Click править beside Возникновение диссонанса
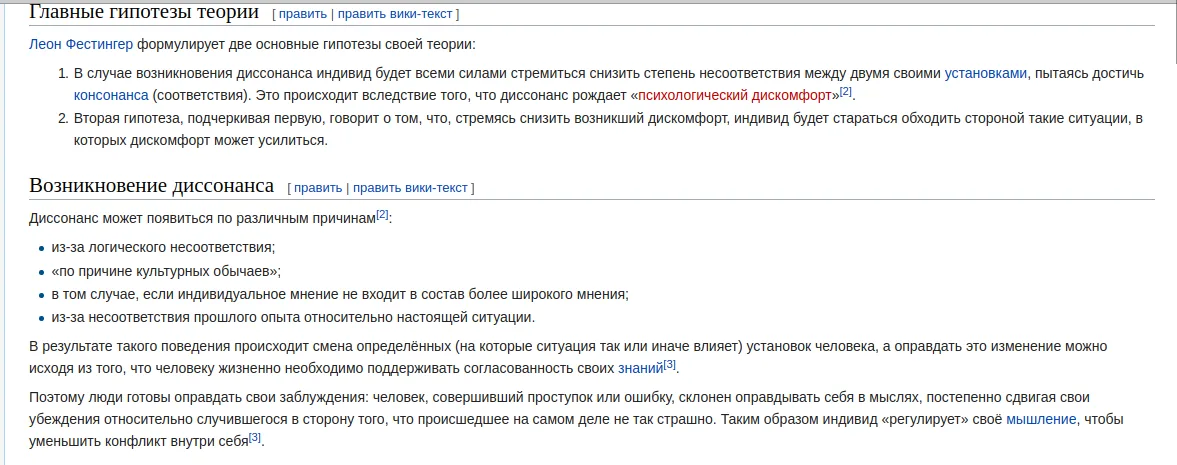 point(318,188)
